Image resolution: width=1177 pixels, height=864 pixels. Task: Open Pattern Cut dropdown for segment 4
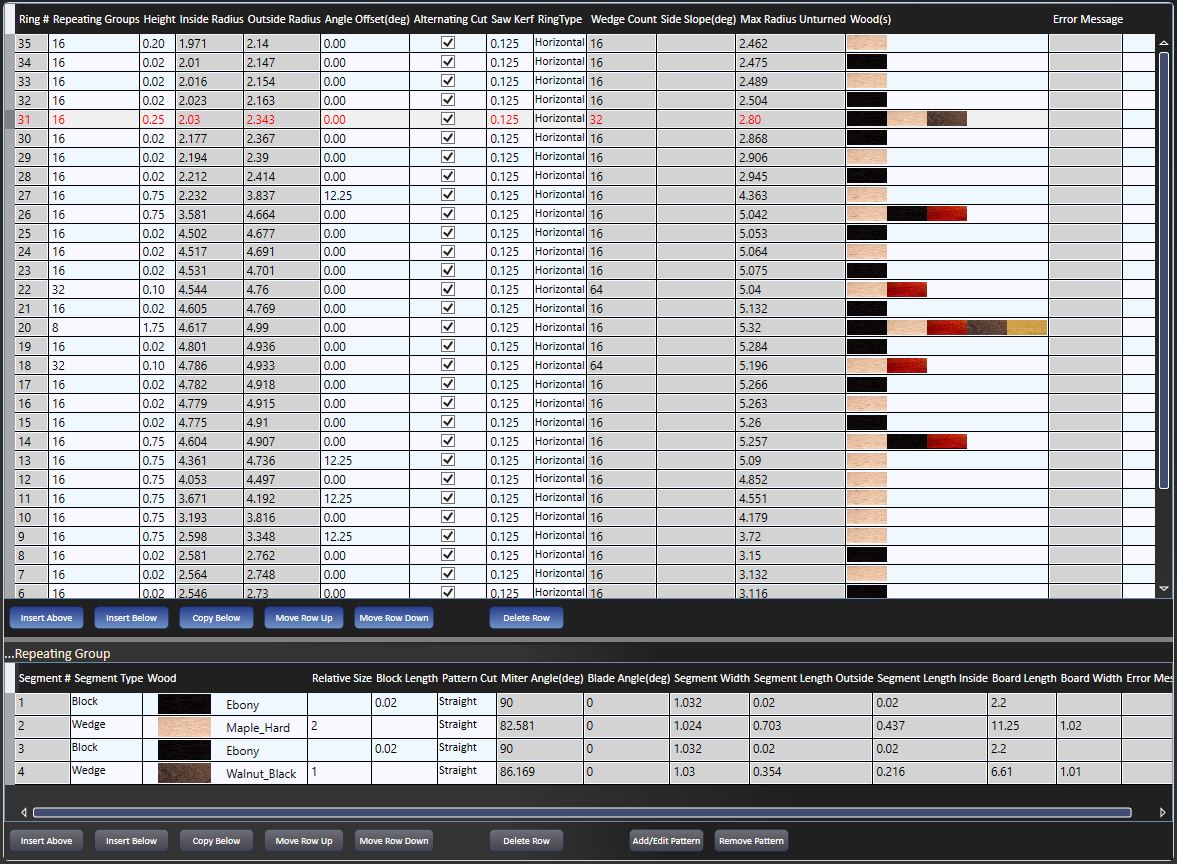click(x=465, y=771)
